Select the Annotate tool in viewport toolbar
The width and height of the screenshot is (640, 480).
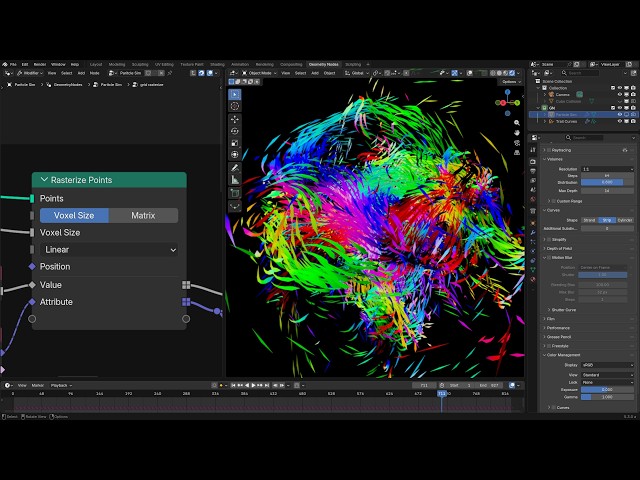234,168
